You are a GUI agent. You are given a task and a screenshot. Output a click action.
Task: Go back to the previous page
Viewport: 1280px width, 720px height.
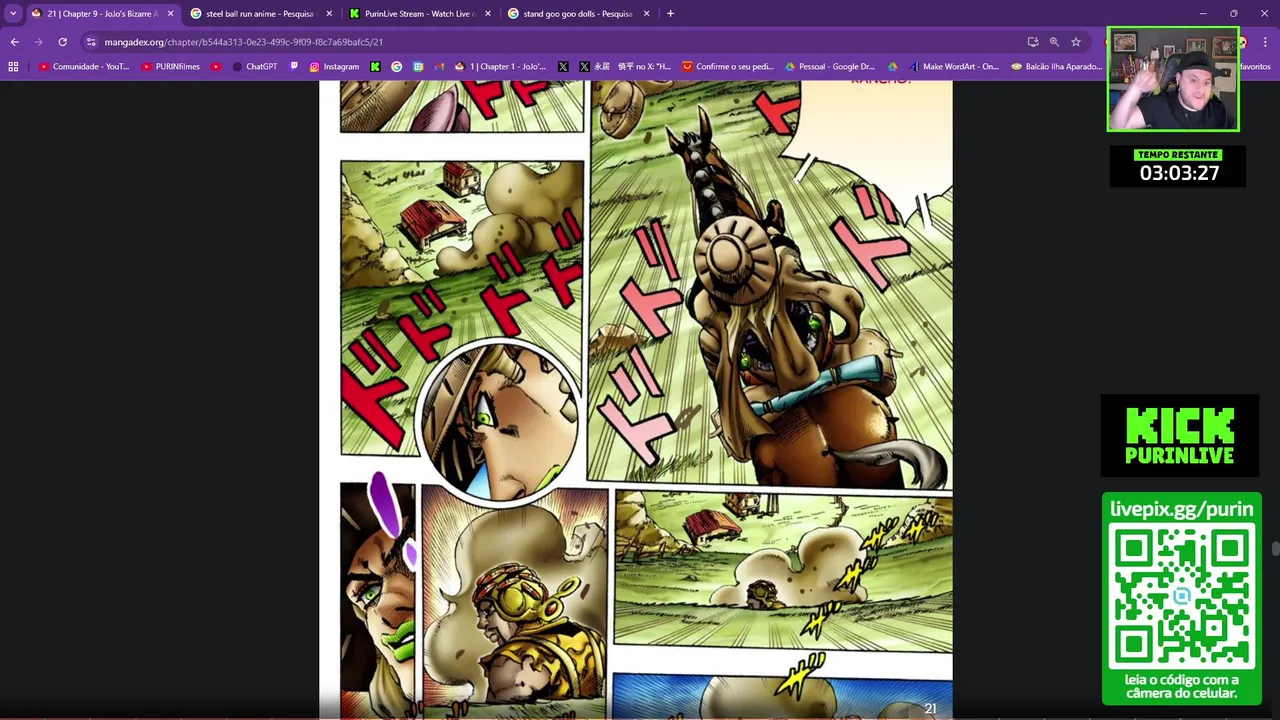[x=14, y=42]
